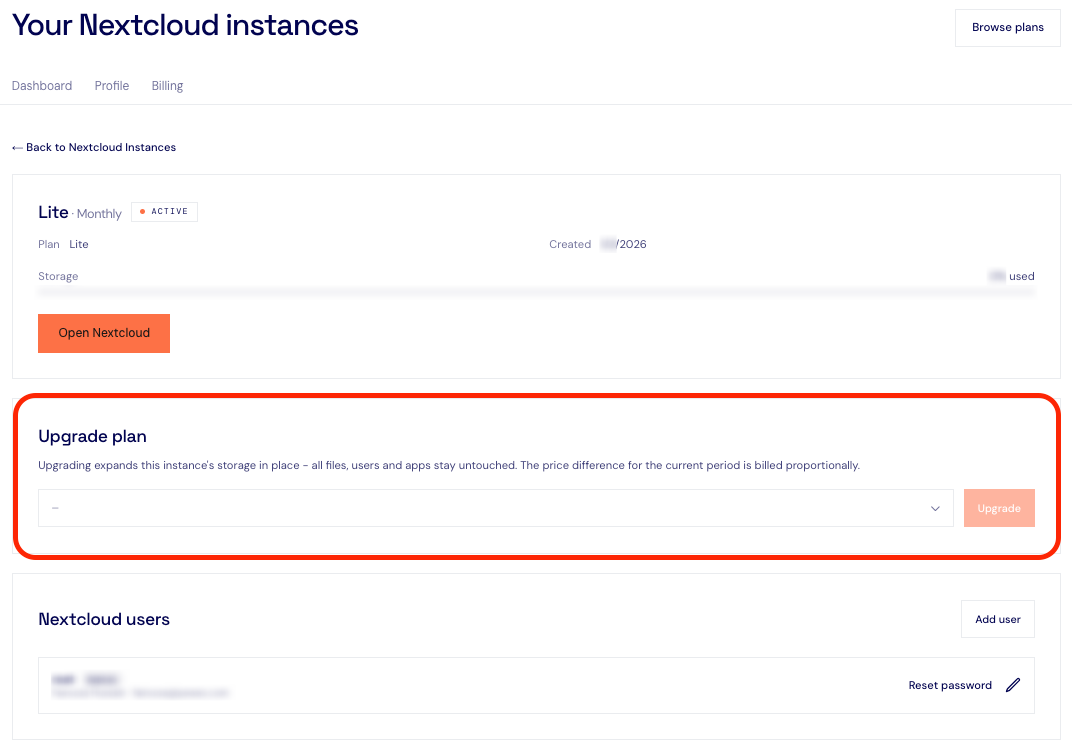Click Browse plans button
The width and height of the screenshot is (1072, 744).
pyautogui.click(x=1008, y=27)
